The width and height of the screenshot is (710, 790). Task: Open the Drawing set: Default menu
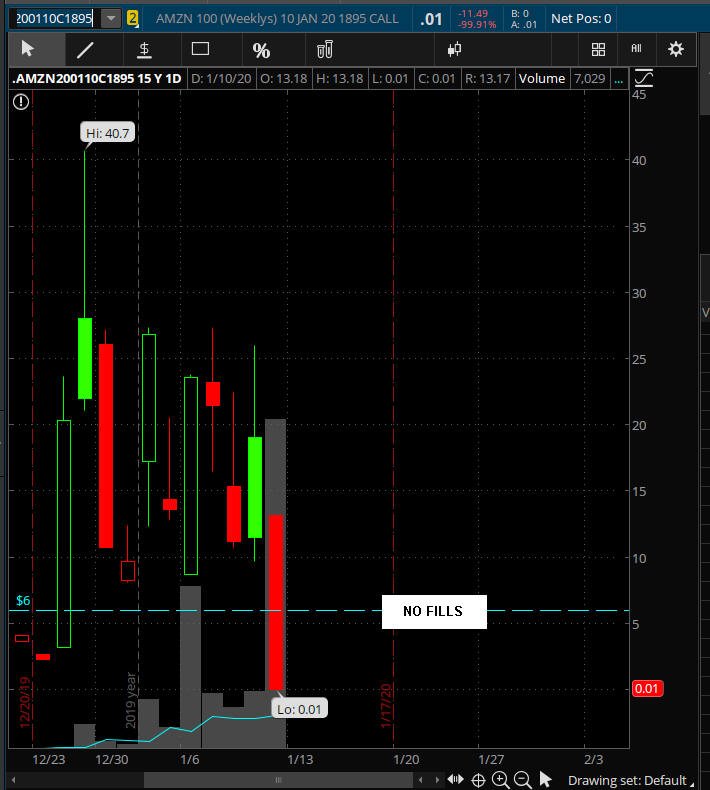[631, 780]
